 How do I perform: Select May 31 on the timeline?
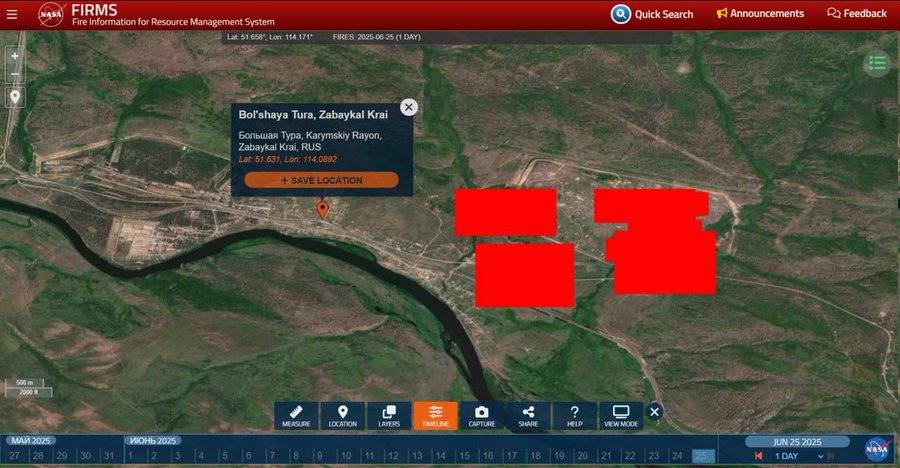click(x=108, y=456)
